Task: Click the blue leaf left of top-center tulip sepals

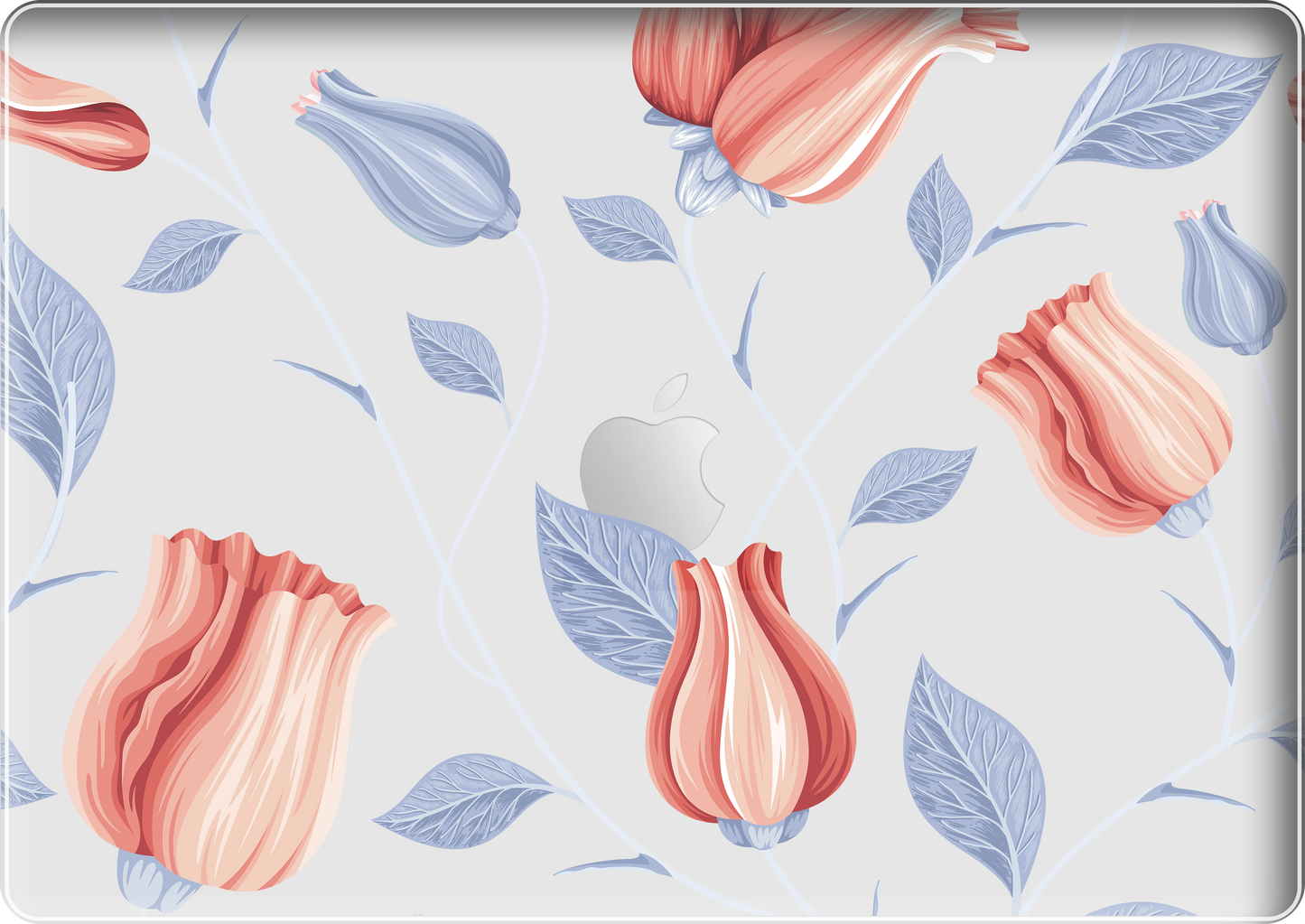Action: point(623,228)
